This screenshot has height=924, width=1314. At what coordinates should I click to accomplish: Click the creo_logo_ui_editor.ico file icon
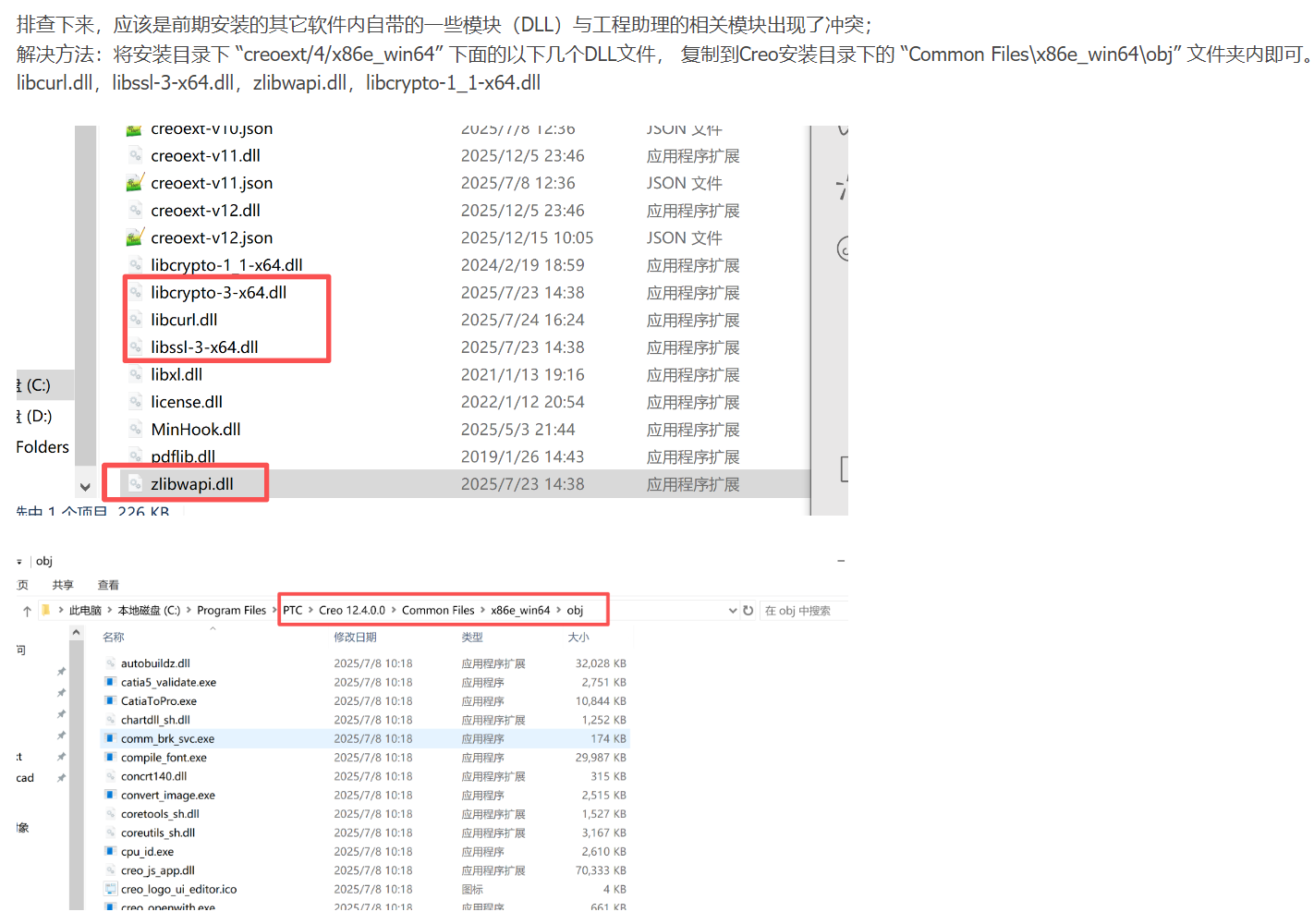pos(110,890)
